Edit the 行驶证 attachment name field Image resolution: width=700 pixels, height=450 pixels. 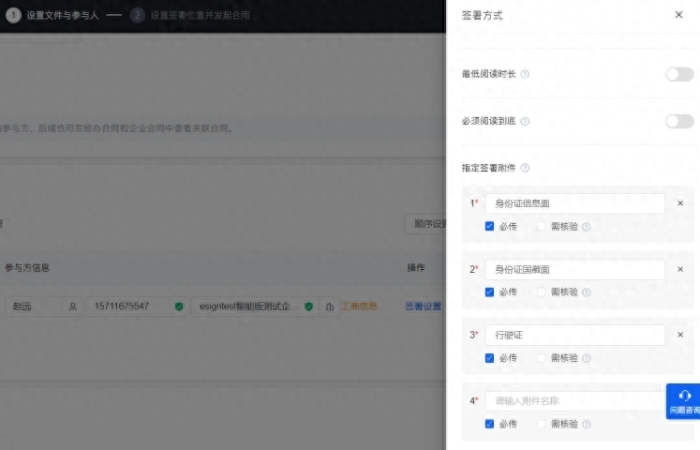(x=575, y=335)
